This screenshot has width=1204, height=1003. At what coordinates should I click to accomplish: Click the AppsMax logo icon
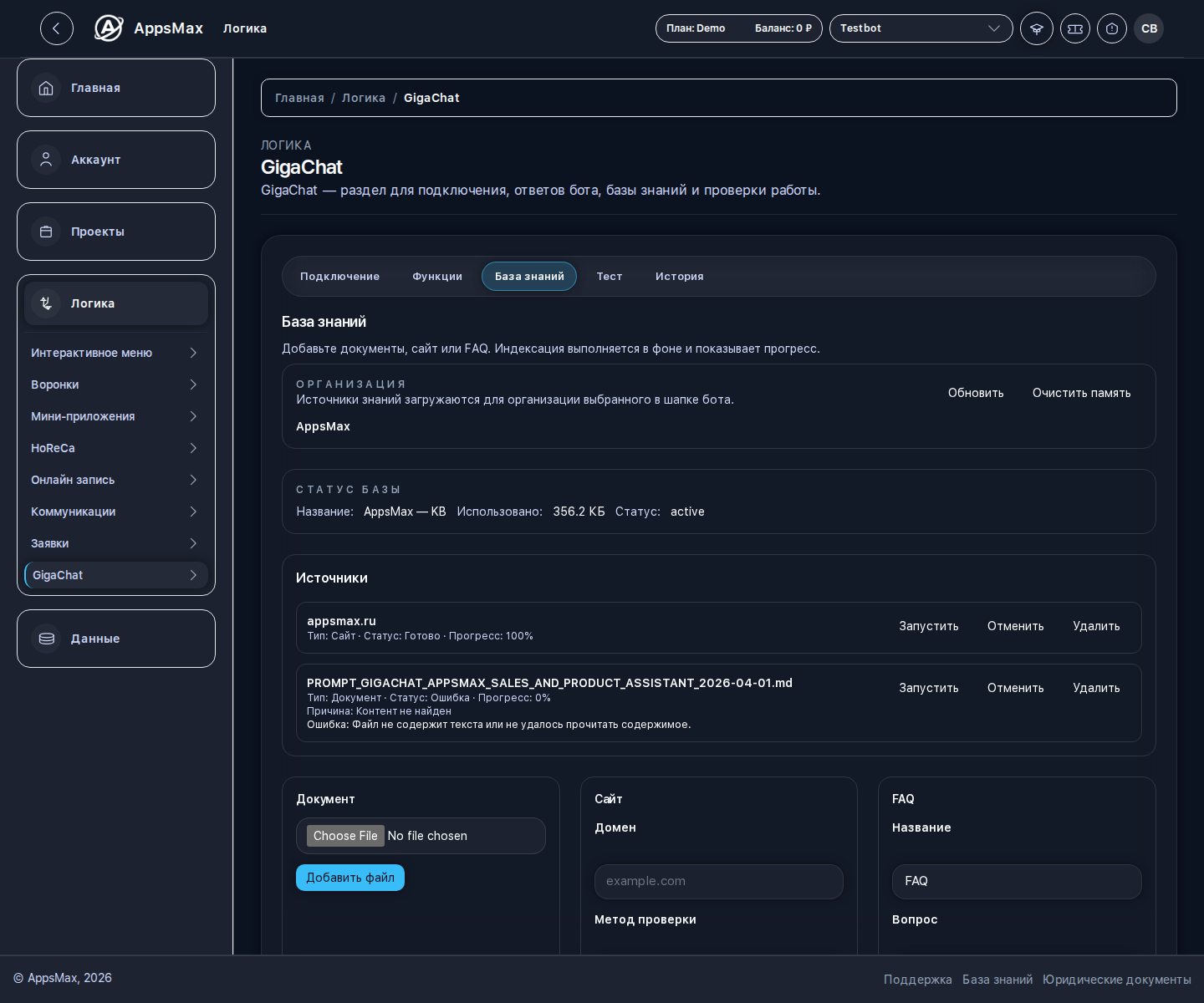109,28
